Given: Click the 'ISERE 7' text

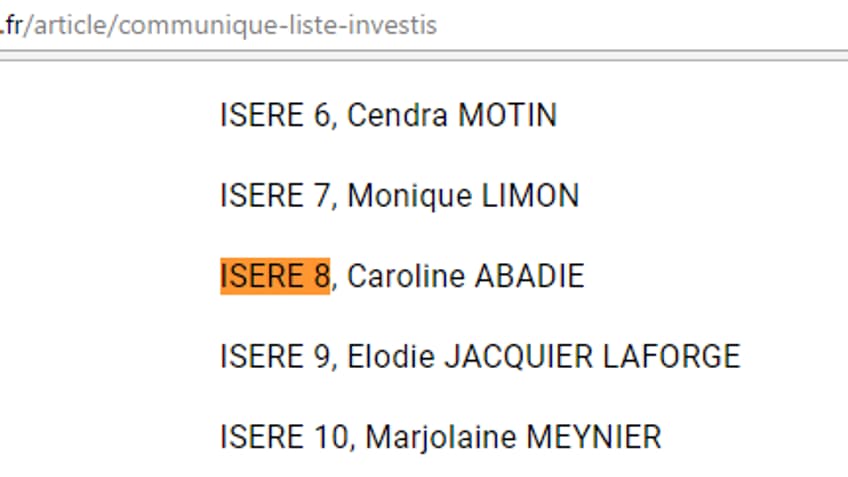Looking at the screenshot, I should pos(275,195).
